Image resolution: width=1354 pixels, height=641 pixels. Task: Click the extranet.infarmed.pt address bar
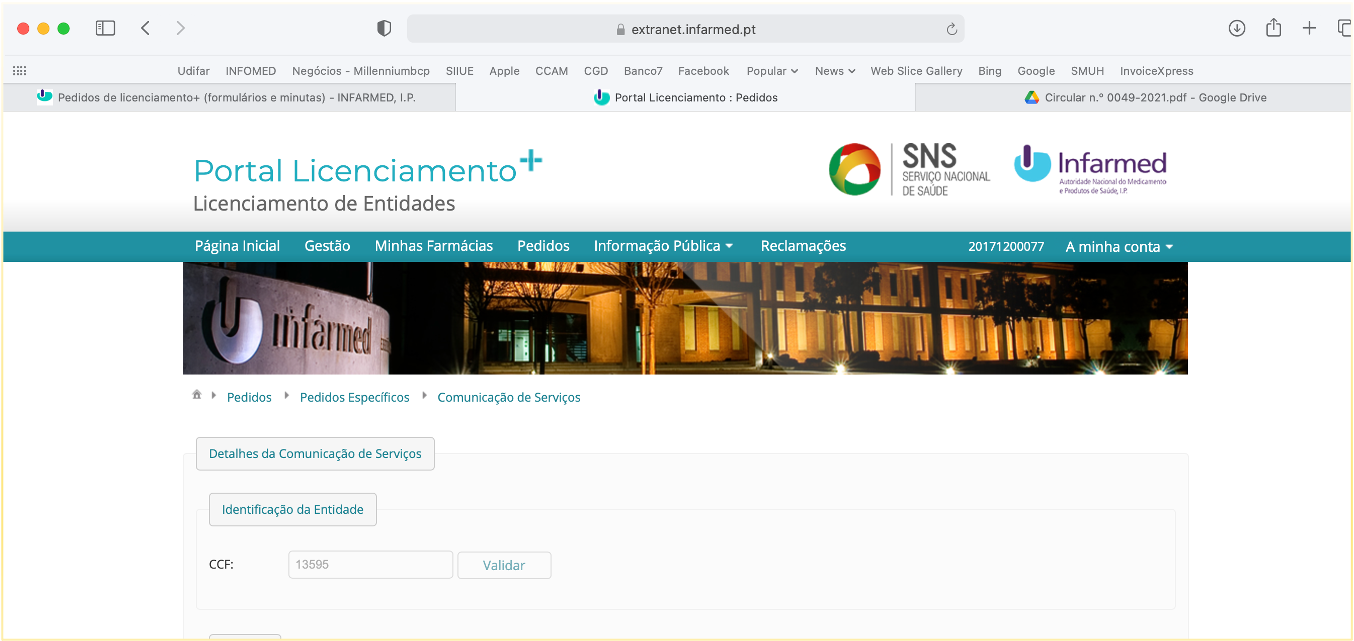pyautogui.click(x=685, y=29)
